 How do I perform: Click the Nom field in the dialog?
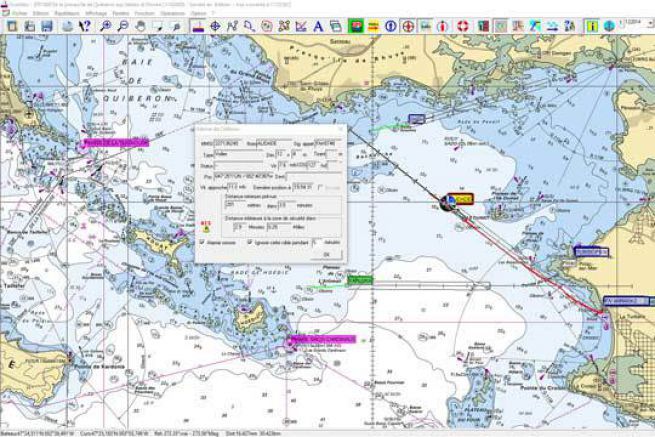coord(273,143)
